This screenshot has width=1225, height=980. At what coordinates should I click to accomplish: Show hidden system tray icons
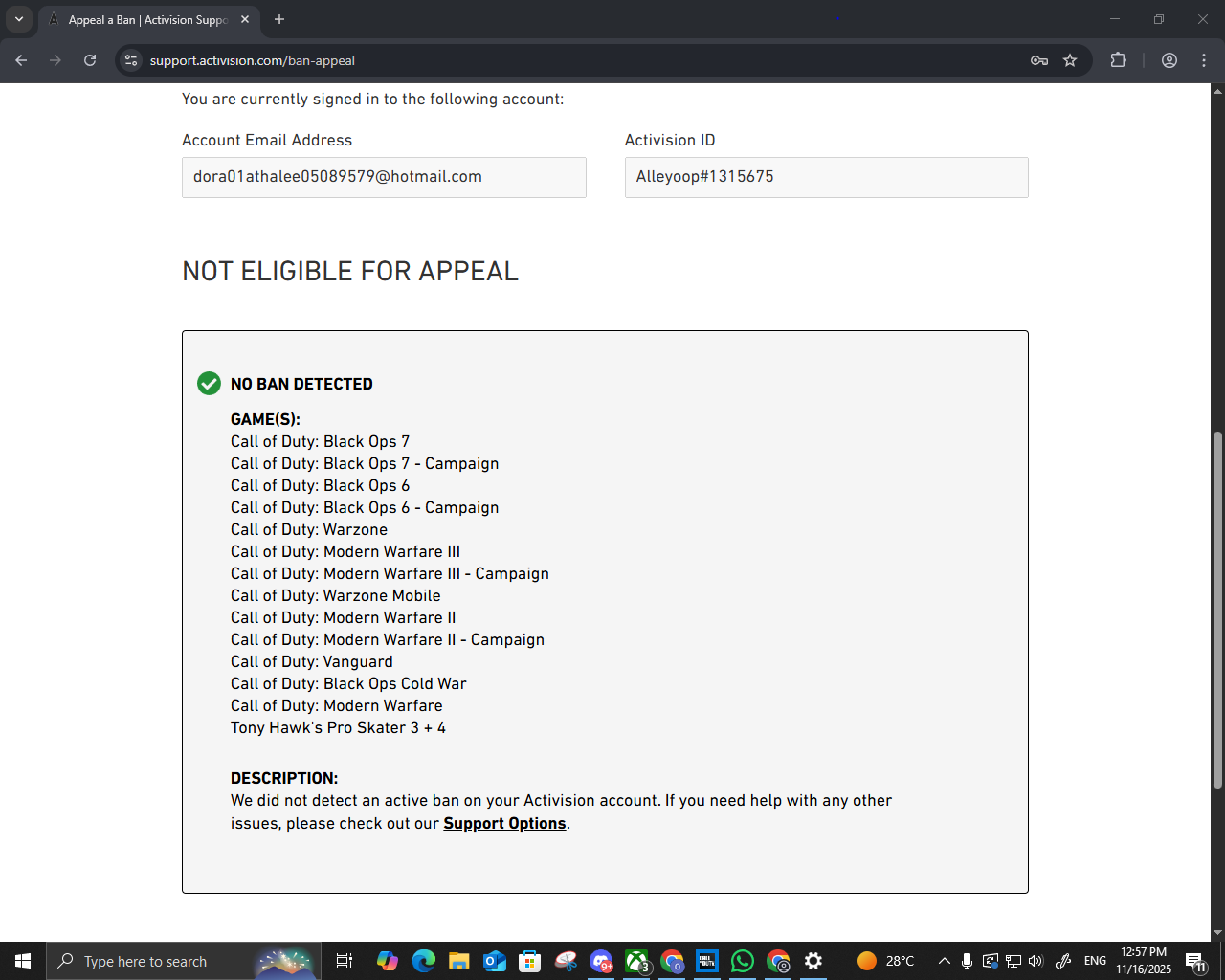point(944,961)
